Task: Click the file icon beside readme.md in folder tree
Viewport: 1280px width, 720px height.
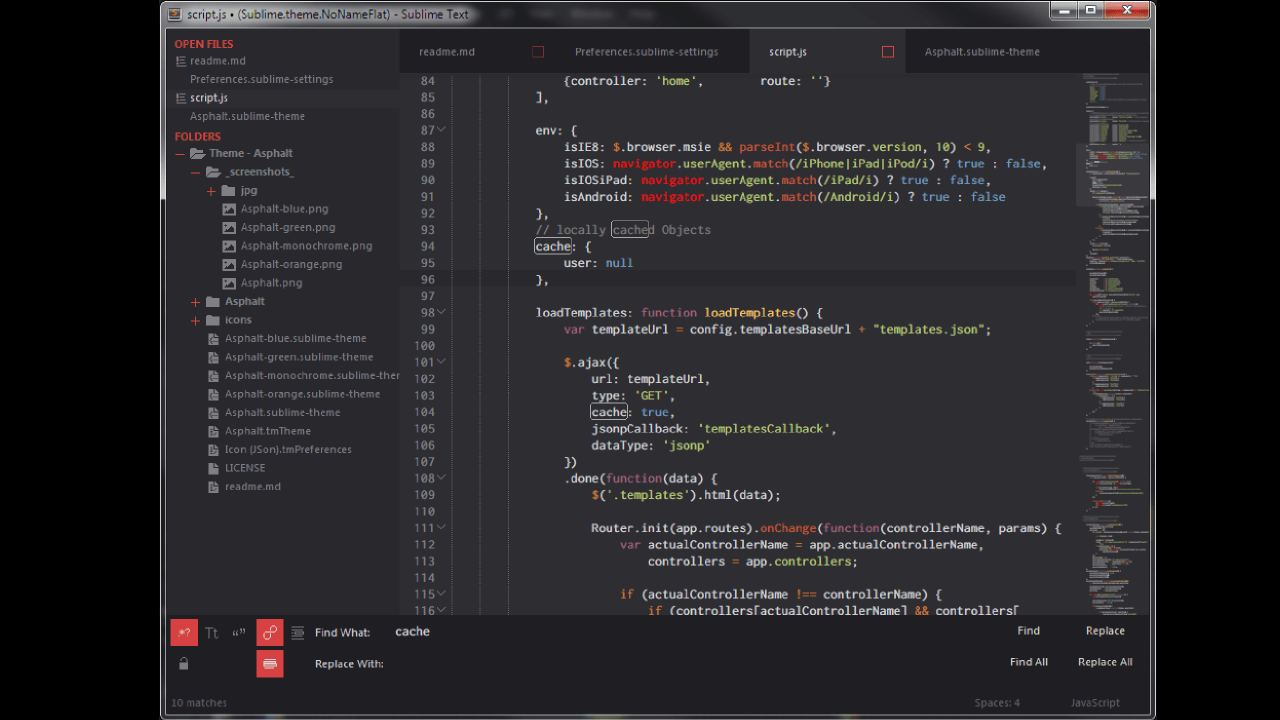Action: 213,487
